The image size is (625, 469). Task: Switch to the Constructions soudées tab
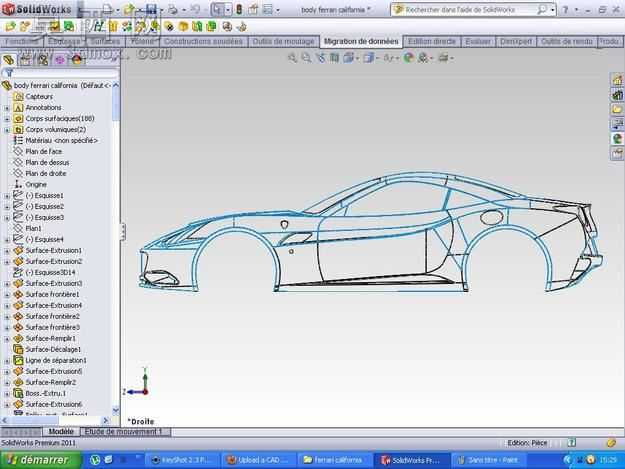coord(203,41)
